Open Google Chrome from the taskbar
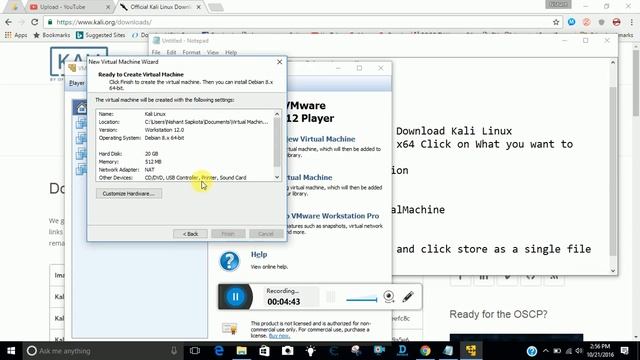The image size is (640, 360). pos(425,351)
